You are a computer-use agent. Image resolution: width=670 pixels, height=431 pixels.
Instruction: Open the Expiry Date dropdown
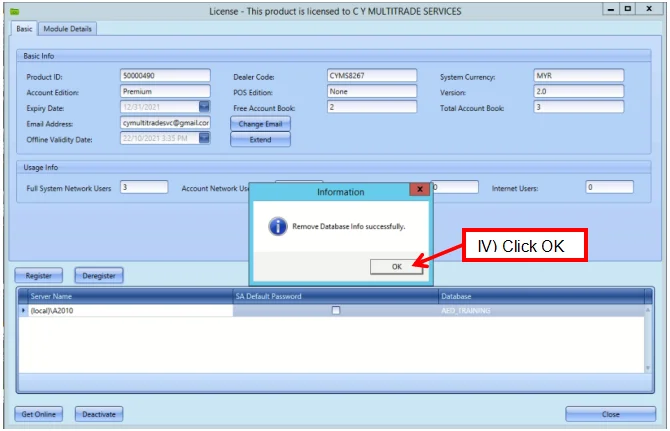point(204,107)
